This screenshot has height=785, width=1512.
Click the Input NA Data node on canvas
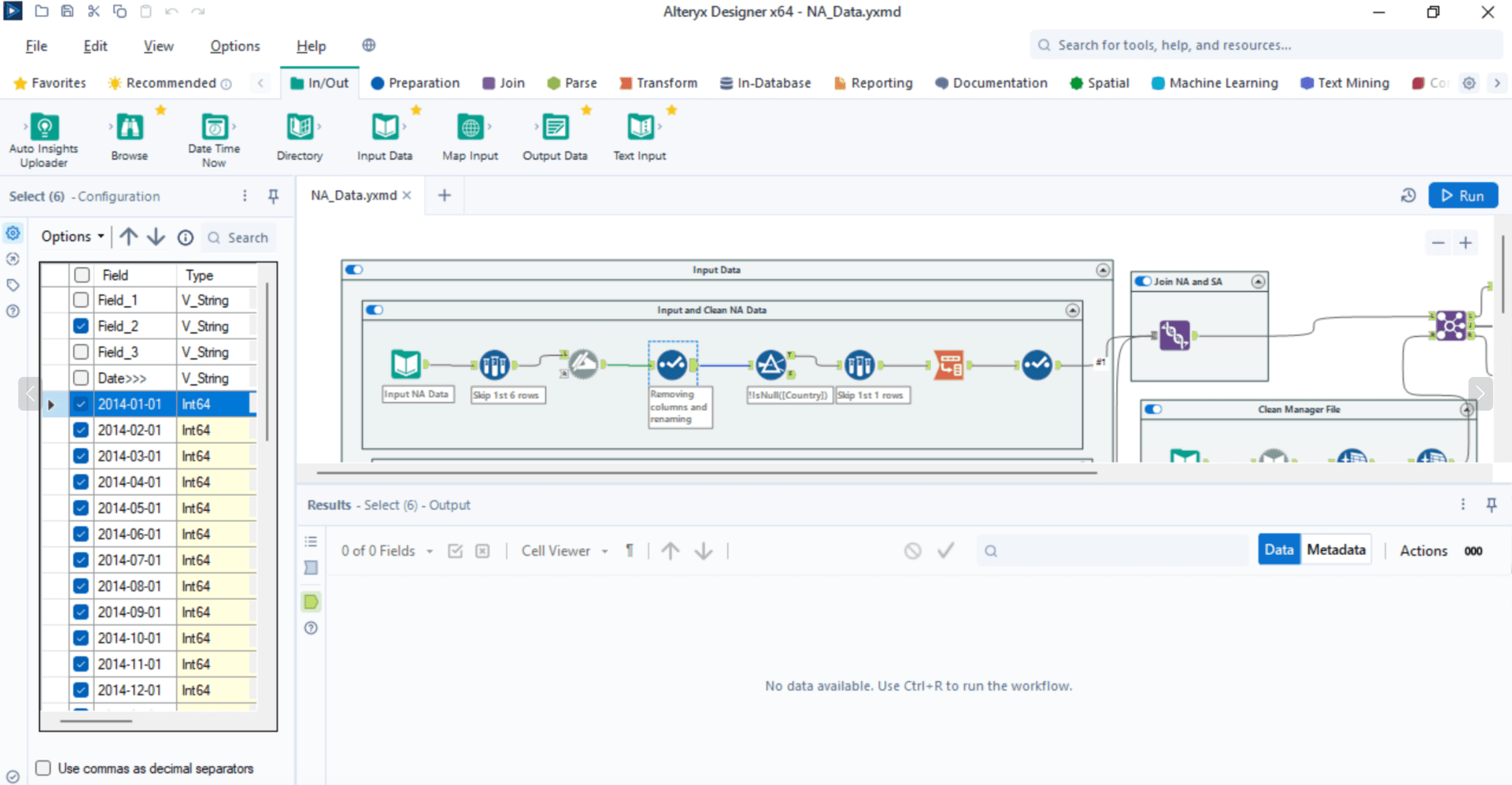click(406, 364)
